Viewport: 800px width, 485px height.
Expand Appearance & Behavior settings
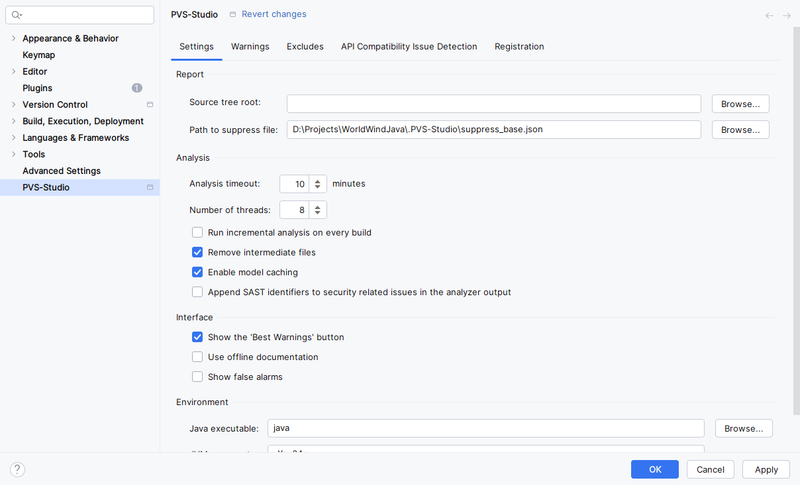[x=13, y=39]
